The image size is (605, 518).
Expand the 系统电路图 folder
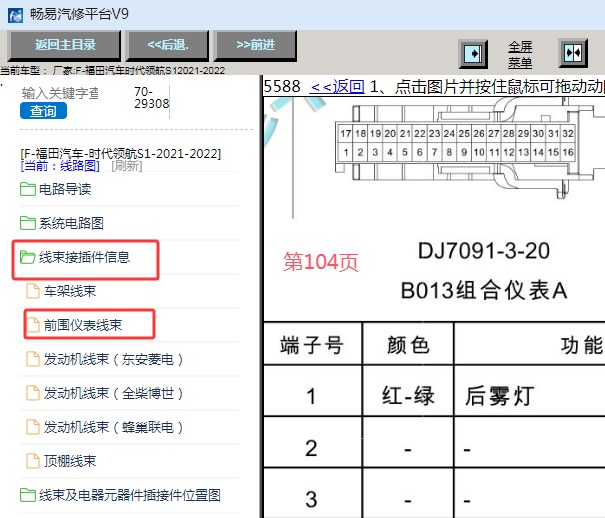click(x=71, y=223)
